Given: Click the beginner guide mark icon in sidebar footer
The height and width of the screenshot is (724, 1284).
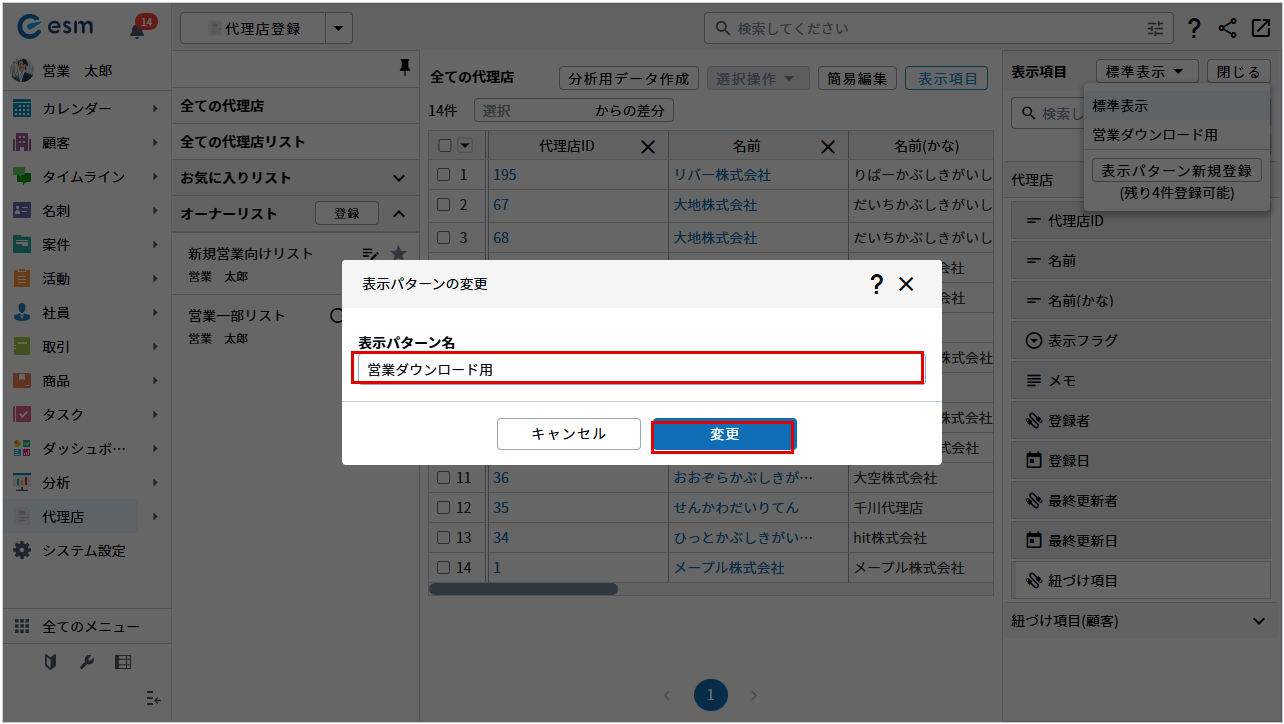Looking at the screenshot, I should click(x=50, y=662).
